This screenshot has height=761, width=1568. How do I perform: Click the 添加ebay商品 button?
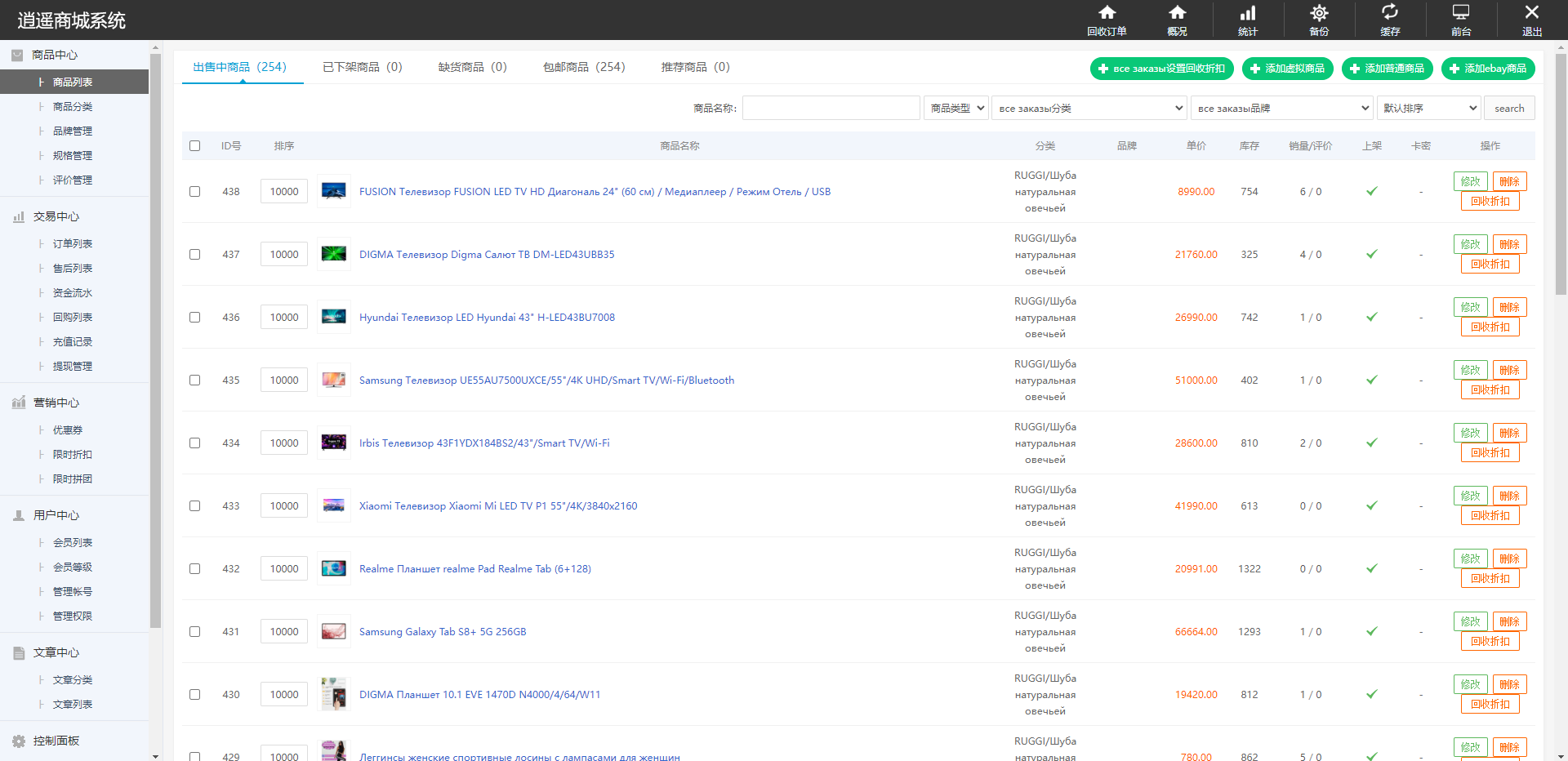pyautogui.click(x=1488, y=69)
